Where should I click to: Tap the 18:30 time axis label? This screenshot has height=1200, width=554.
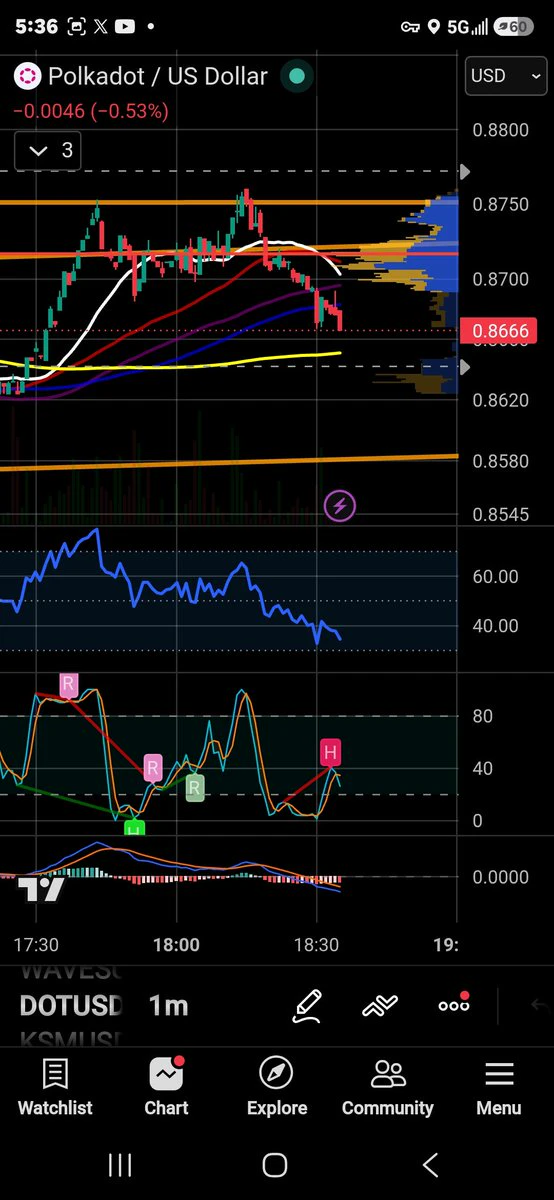pyautogui.click(x=316, y=945)
